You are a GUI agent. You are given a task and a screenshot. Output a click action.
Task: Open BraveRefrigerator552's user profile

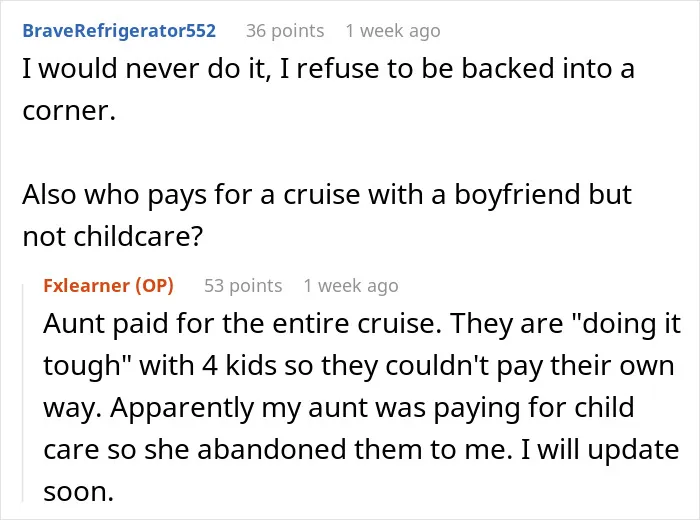coord(119,30)
